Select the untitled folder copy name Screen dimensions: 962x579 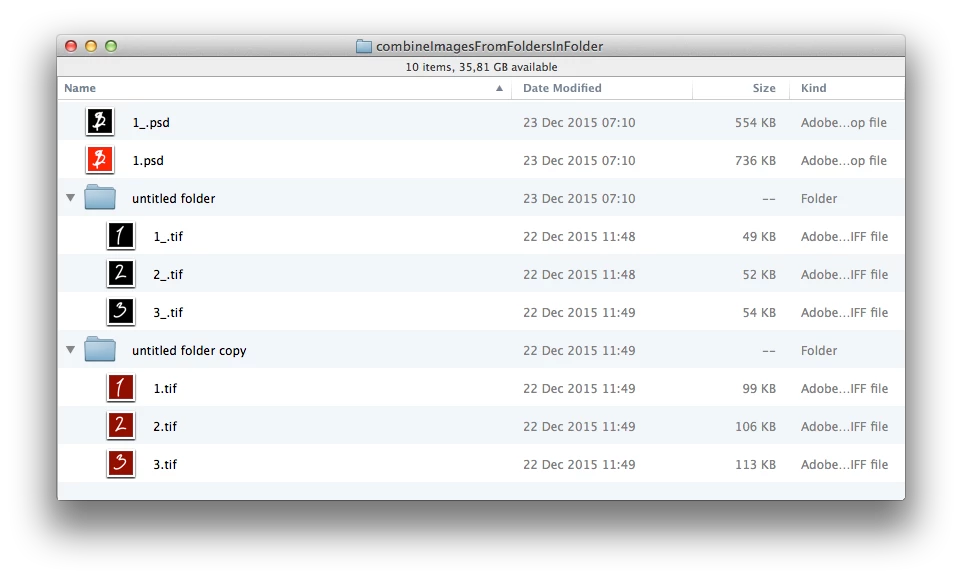click(189, 350)
